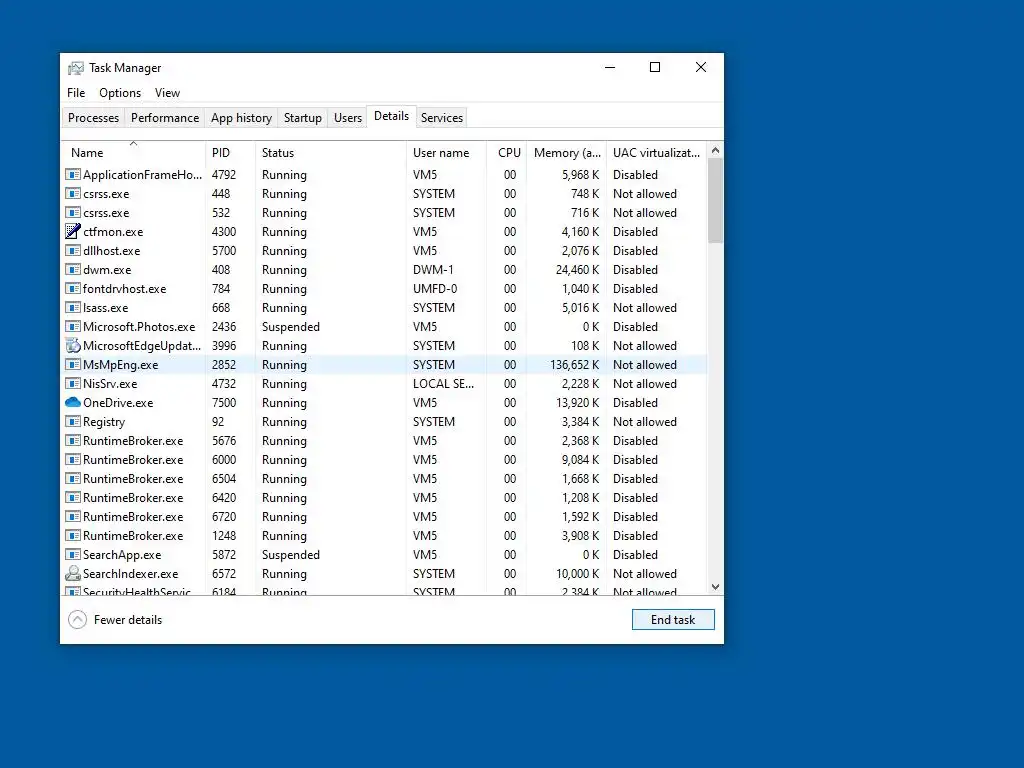Switch to the Users tab
The width and height of the screenshot is (1024, 768).
click(x=347, y=118)
